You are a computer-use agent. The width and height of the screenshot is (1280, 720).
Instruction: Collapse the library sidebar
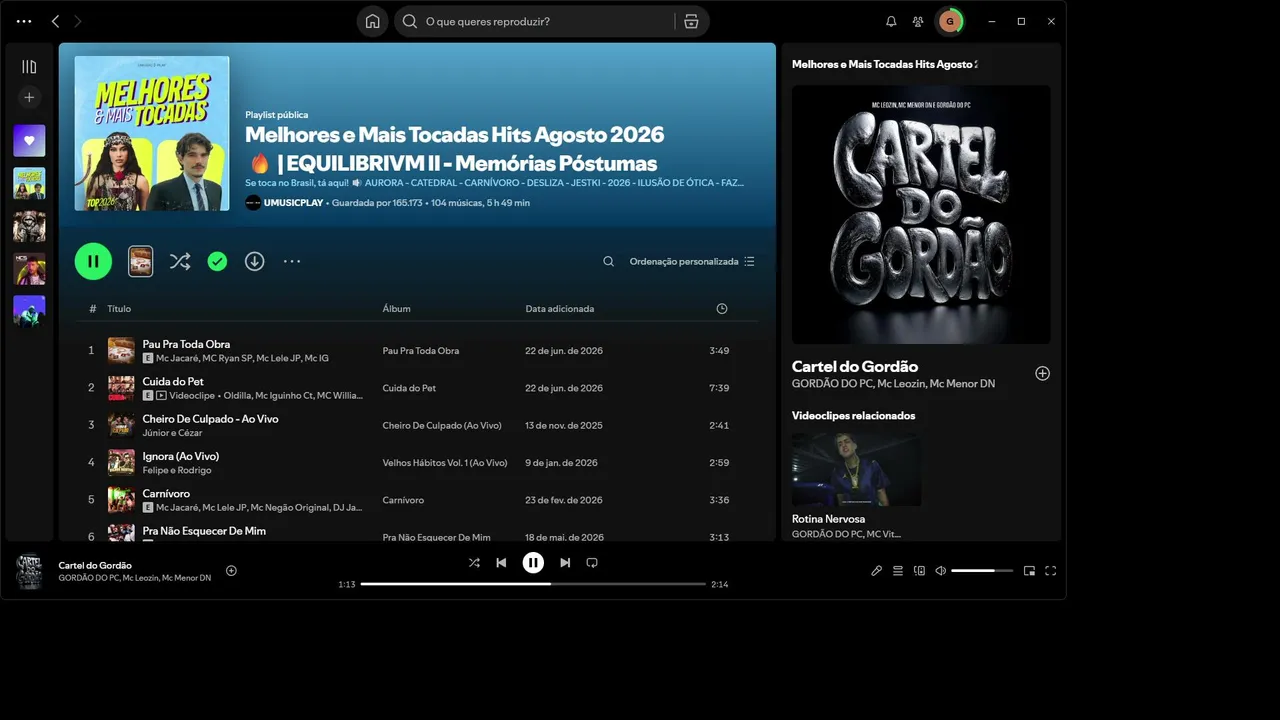point(29,67)
